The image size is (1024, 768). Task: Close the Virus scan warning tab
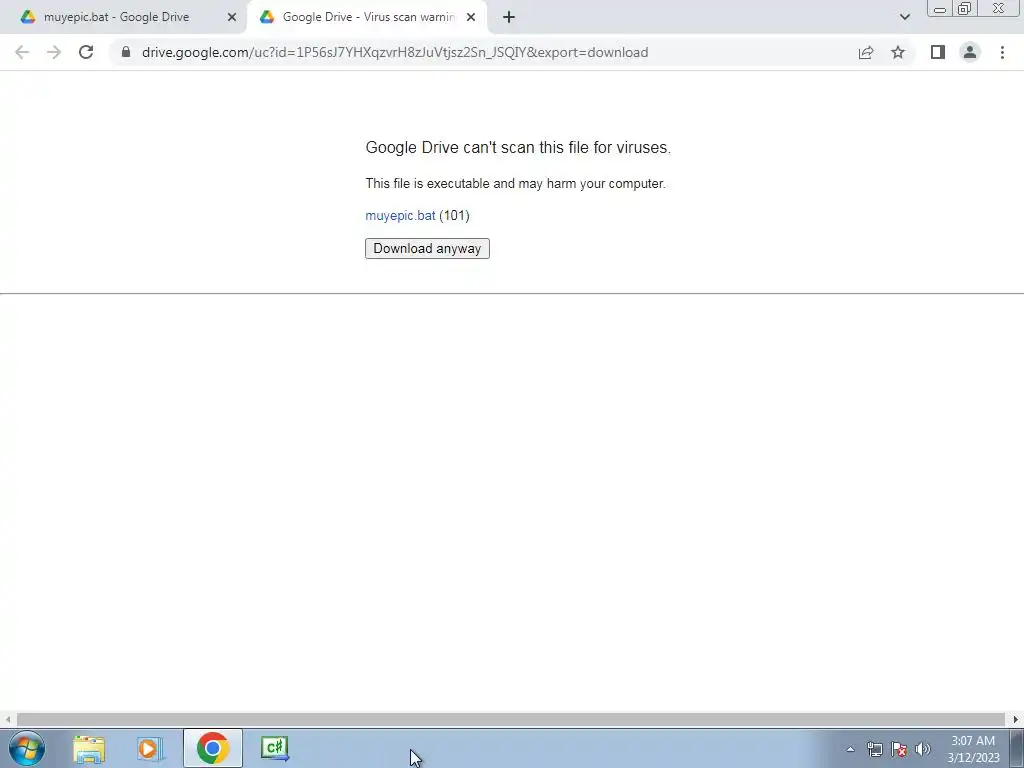471,17
